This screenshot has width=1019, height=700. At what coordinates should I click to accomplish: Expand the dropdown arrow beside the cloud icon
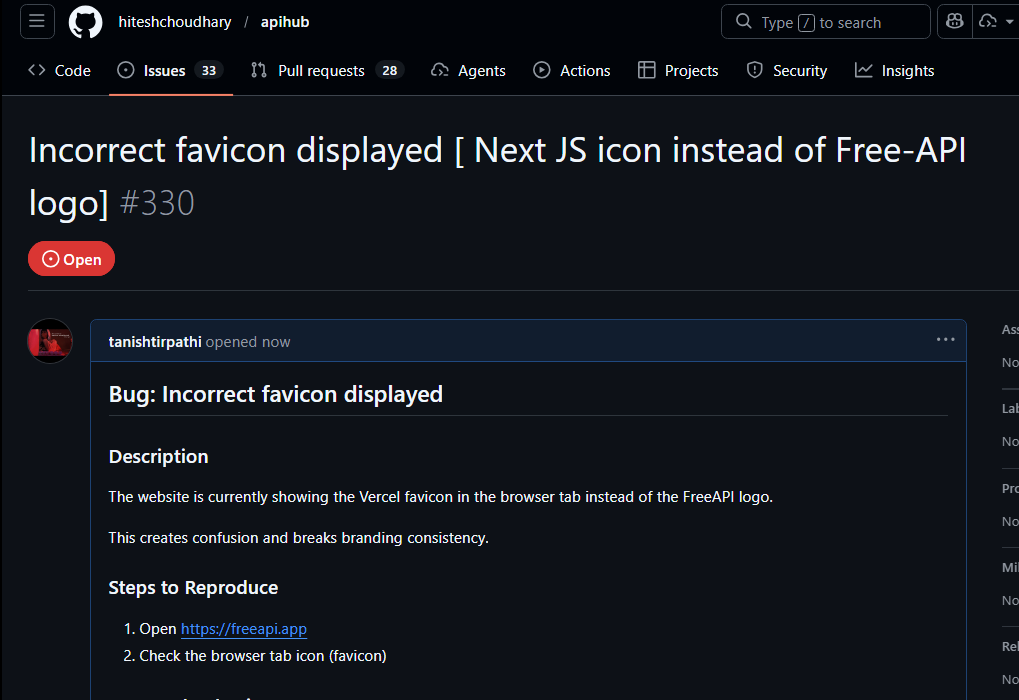(x=1009, y=21)
